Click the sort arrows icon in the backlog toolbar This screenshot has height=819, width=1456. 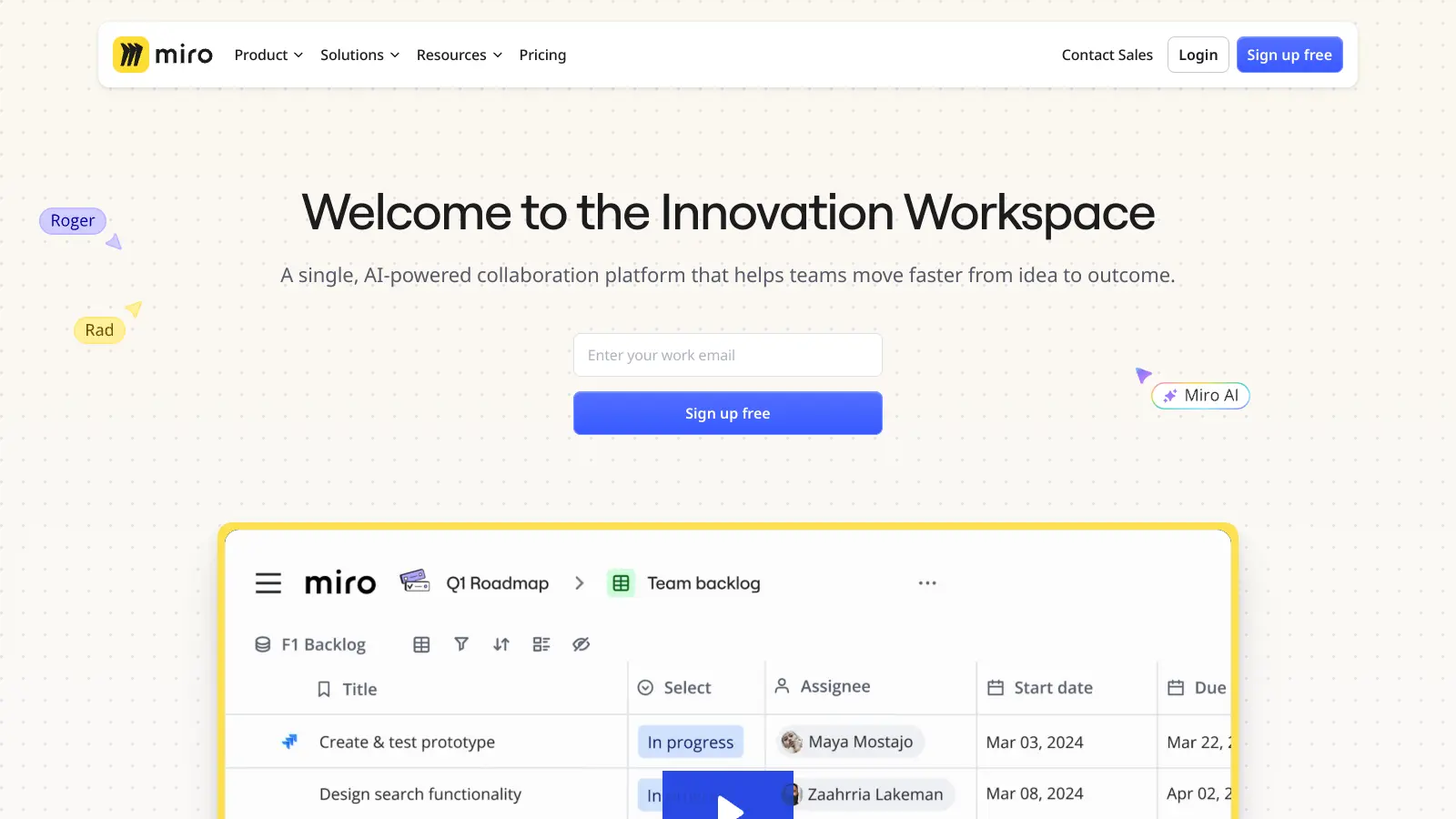point(501,644)
